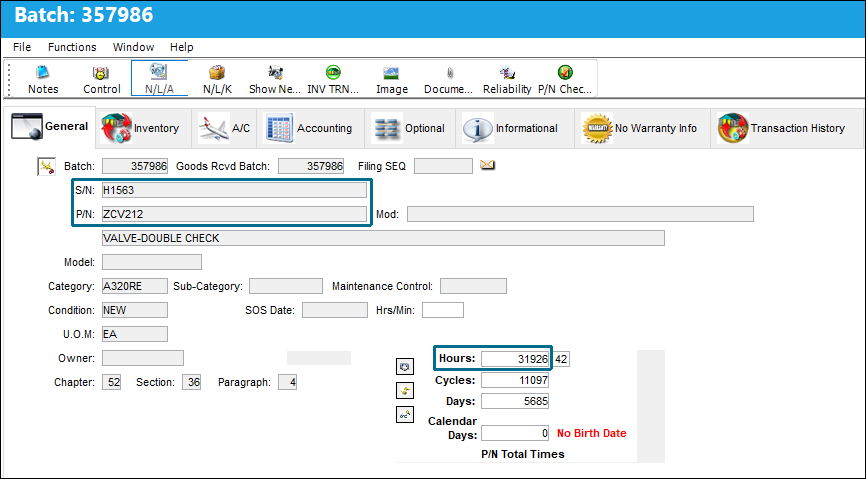Image resolution: width=866 pixels, height=479 pixels.
Task: Click the U.O.M field showing EA
Action: pyautogui.click(x=135, y=334)
